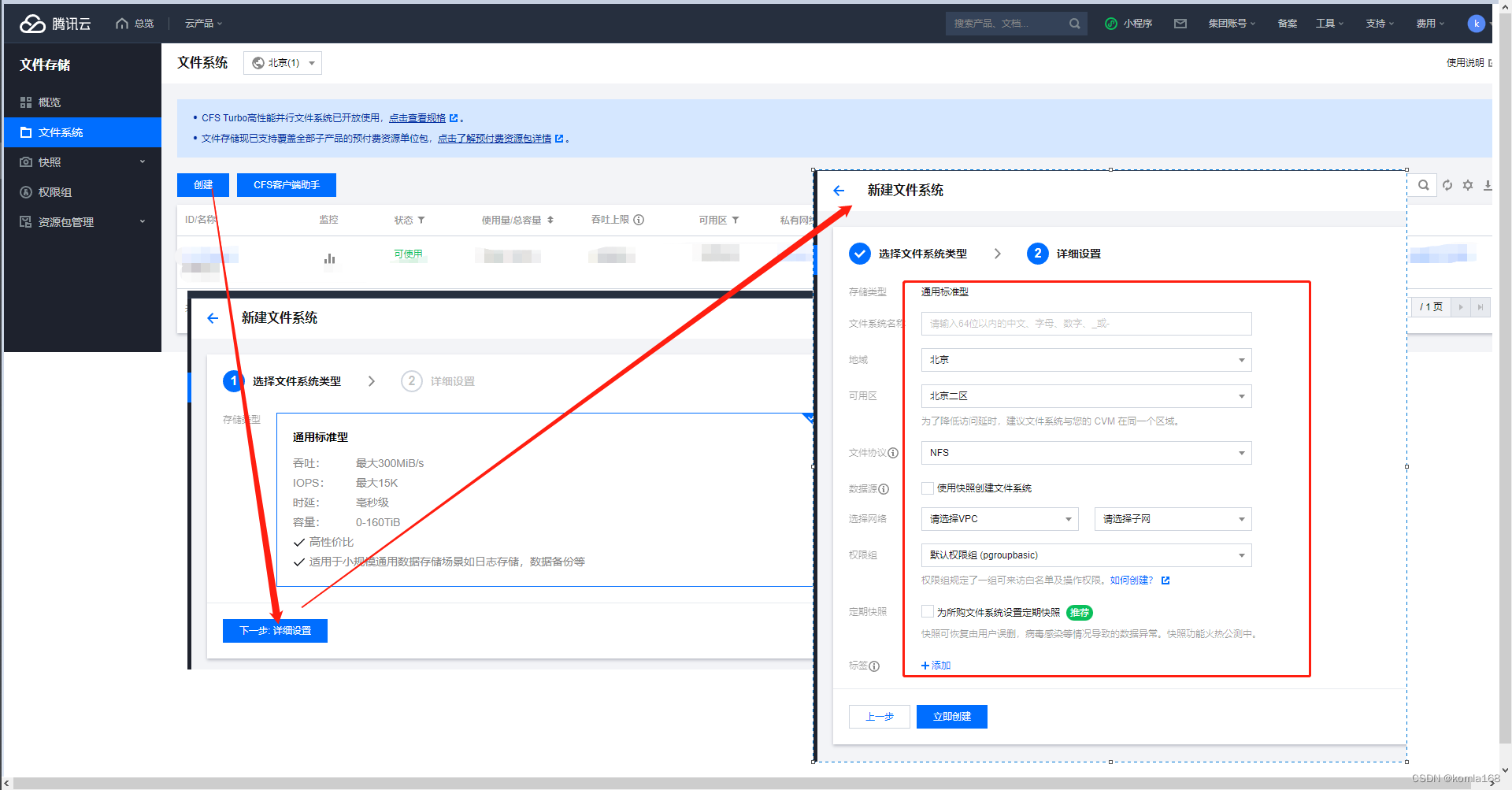This screenshot has width=1512, height=790.
Task: Click 选择文件系统类型 step in right panel
Action: [908, 254]
